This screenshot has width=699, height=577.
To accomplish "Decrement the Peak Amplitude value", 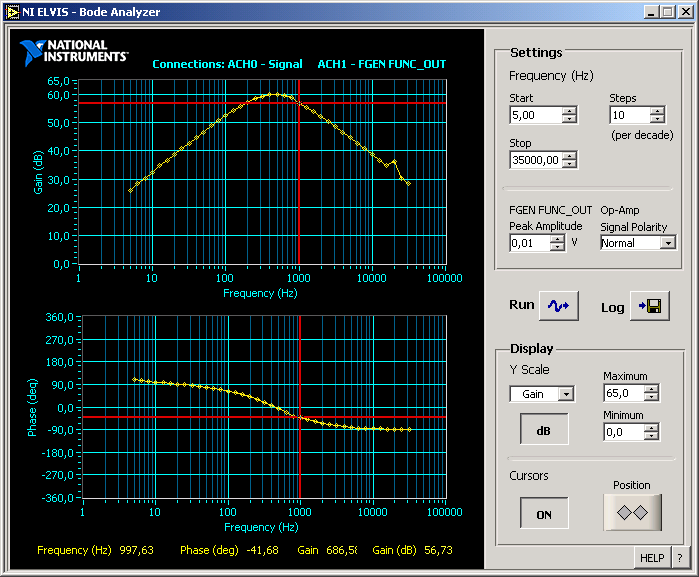I will click(x=557, y=247).
